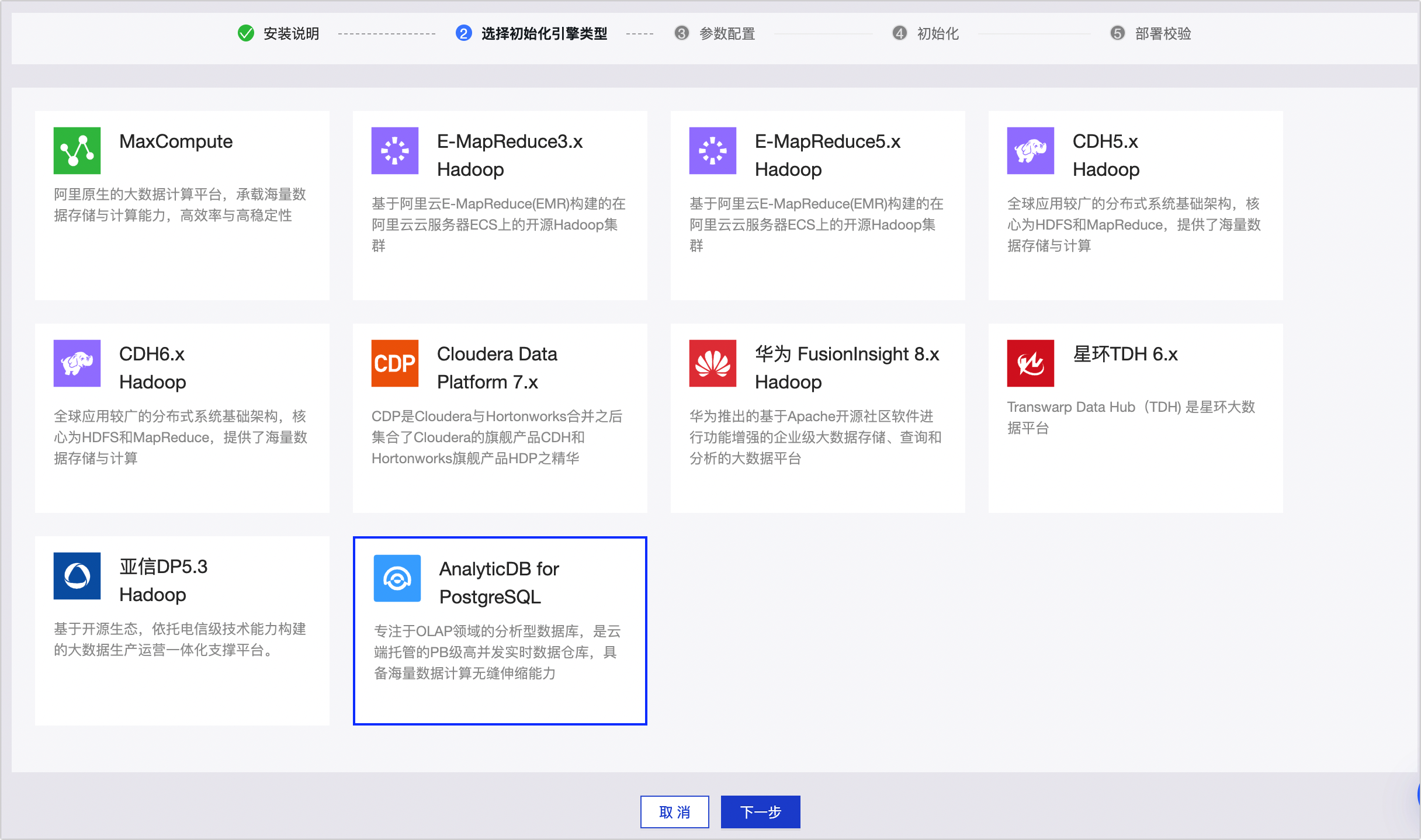Click the 星环TDH red logo icon

point(1030,363)
